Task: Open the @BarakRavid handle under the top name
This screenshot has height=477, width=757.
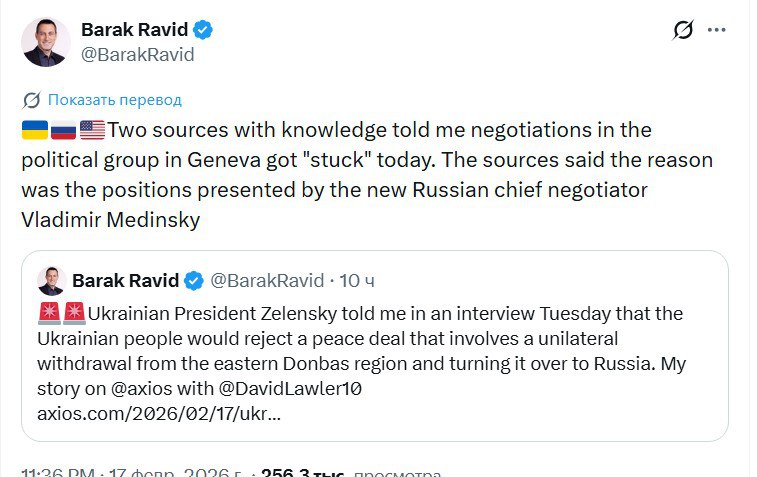Action: [137, 54]
